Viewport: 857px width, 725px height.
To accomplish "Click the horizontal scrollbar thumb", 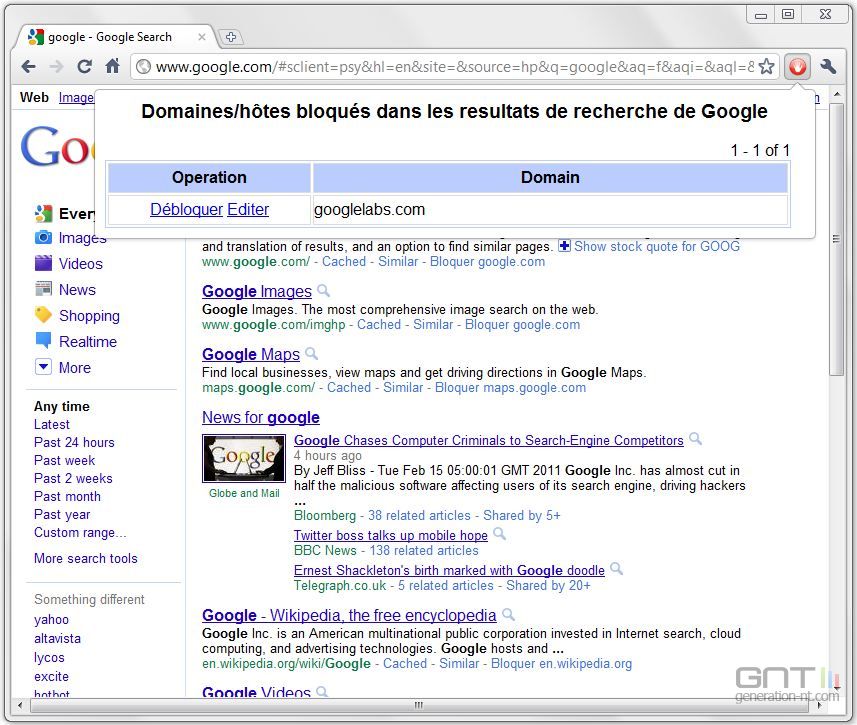I will [x=419, y=705].
